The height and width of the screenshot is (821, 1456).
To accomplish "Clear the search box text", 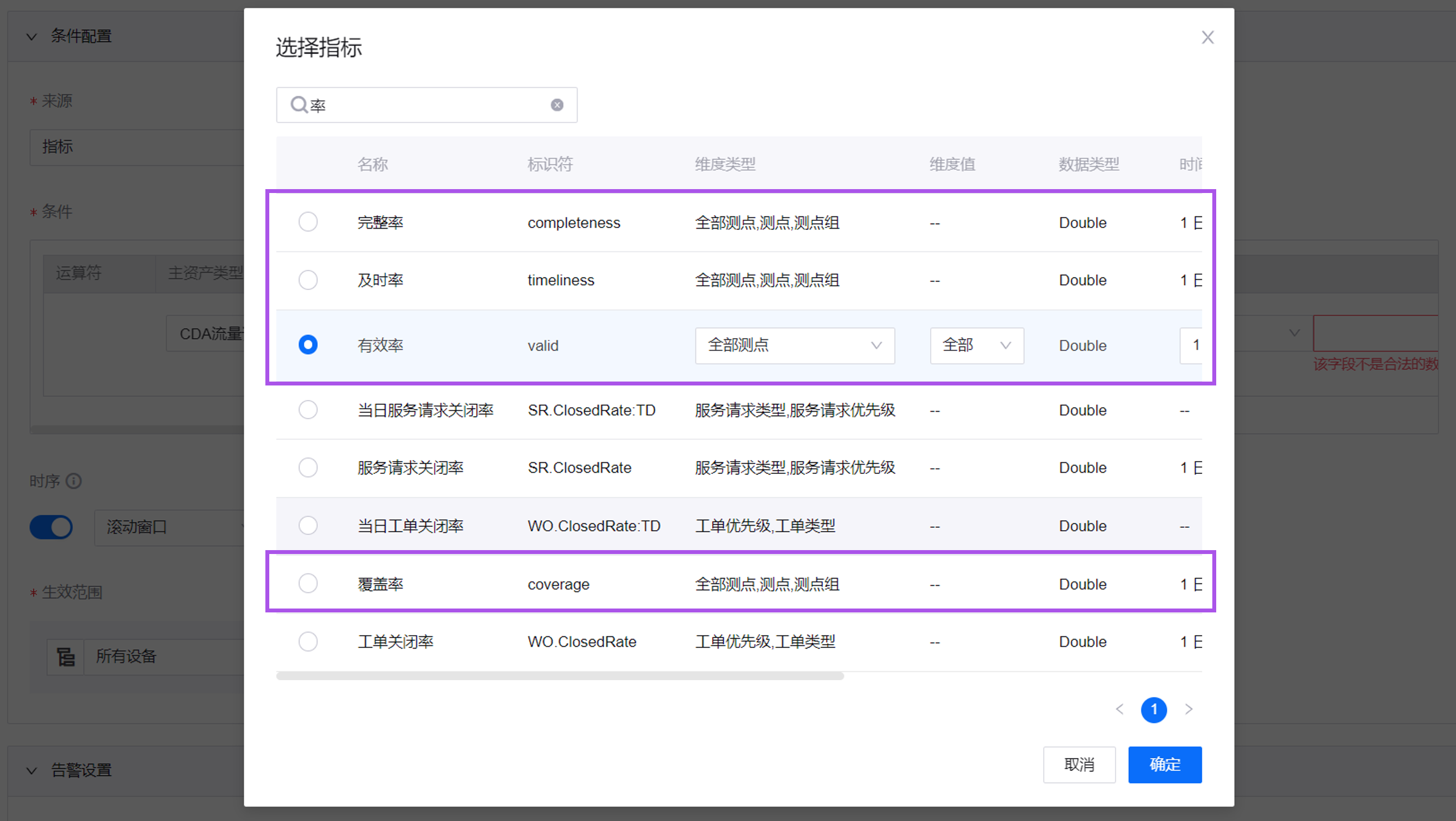I will click(557, 105).
